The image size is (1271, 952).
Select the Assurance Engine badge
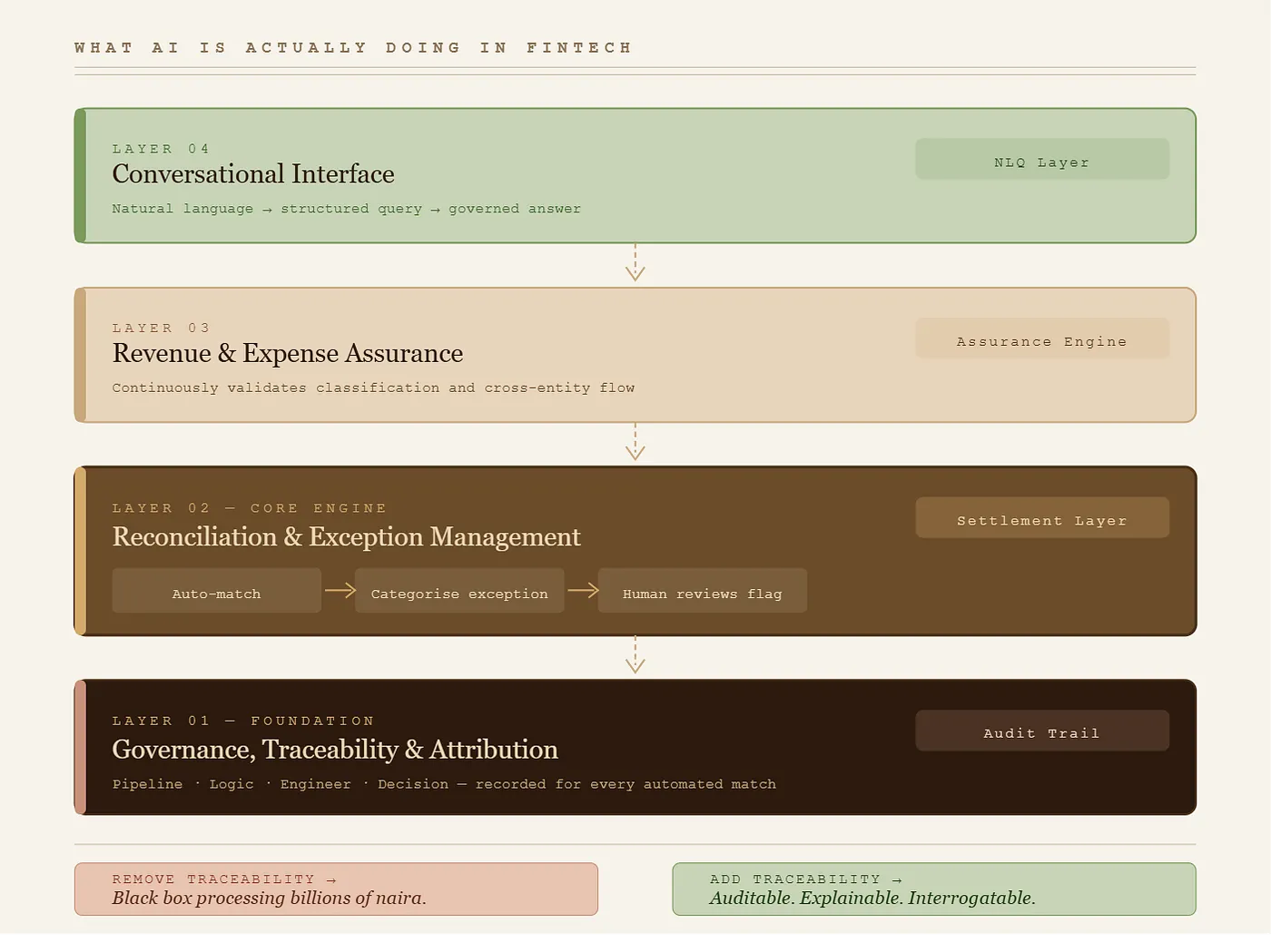tap(1041, 339)
